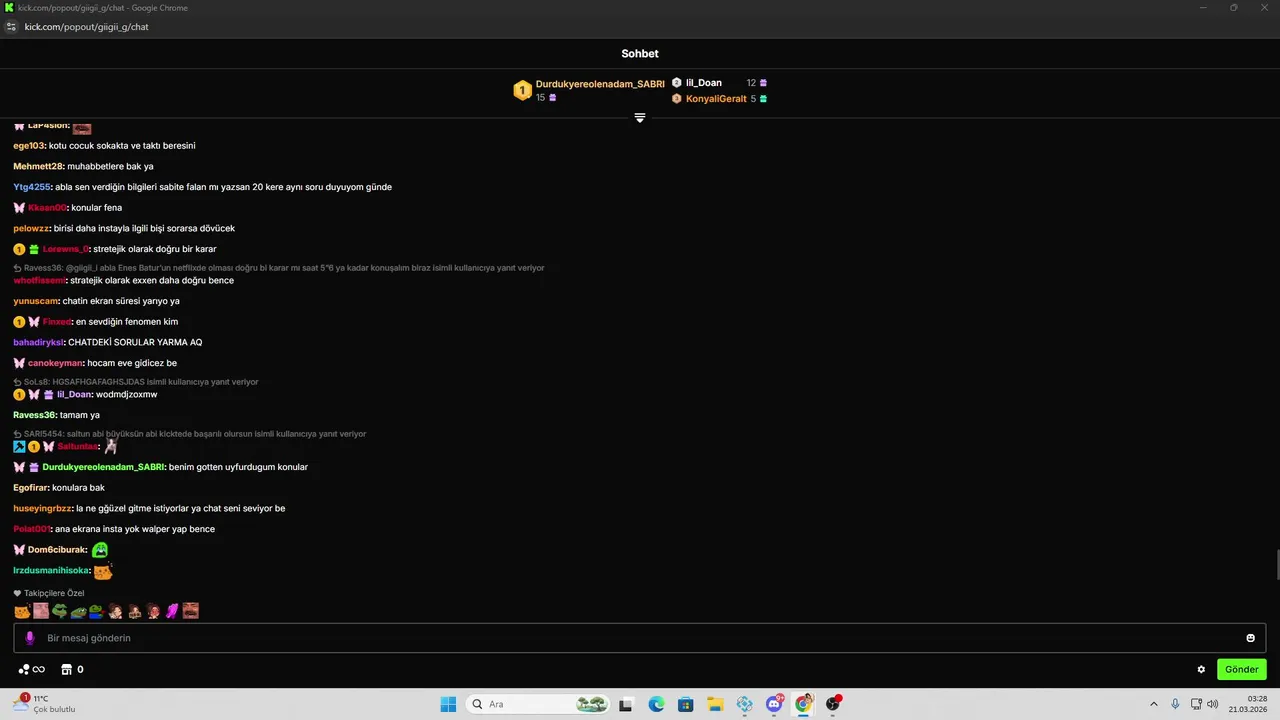The height and width of the screenshot is (720, 1280).
Task: Open Discord from the taskbar
Action: 774,704
